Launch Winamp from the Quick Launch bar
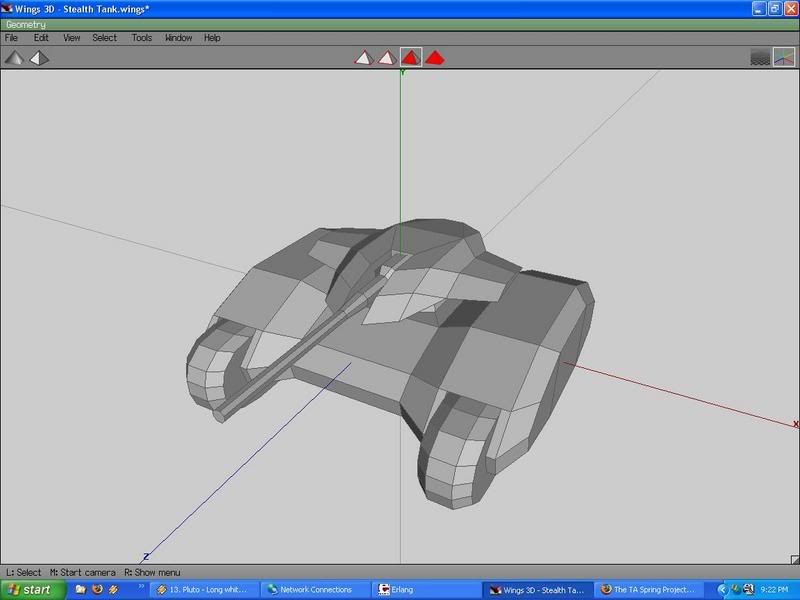 click(x=113, y=589)
